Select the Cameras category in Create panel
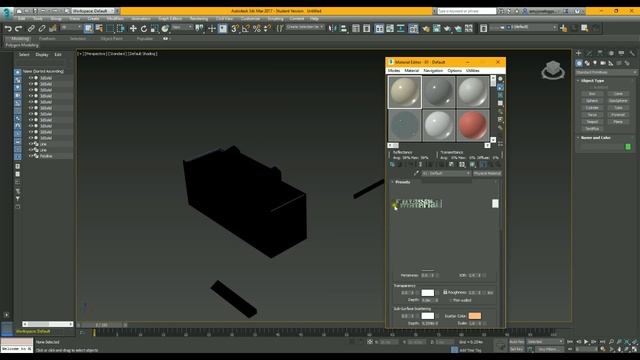 pos(603,63)
